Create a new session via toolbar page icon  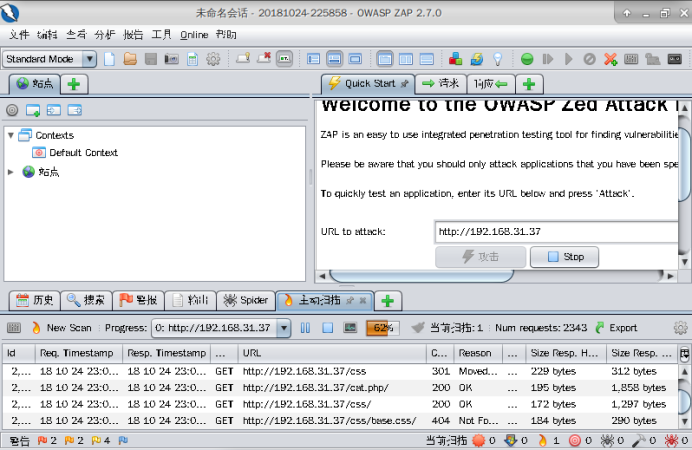point(109,59)
